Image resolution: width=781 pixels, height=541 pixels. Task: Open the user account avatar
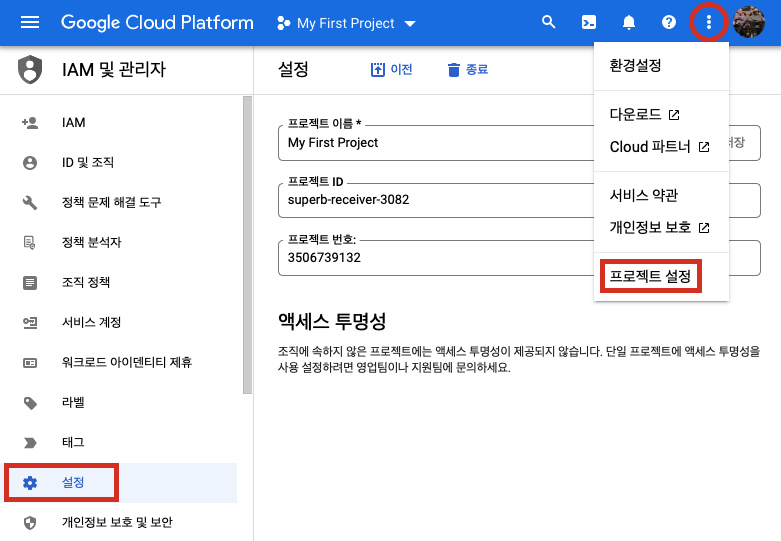(749, 22)
